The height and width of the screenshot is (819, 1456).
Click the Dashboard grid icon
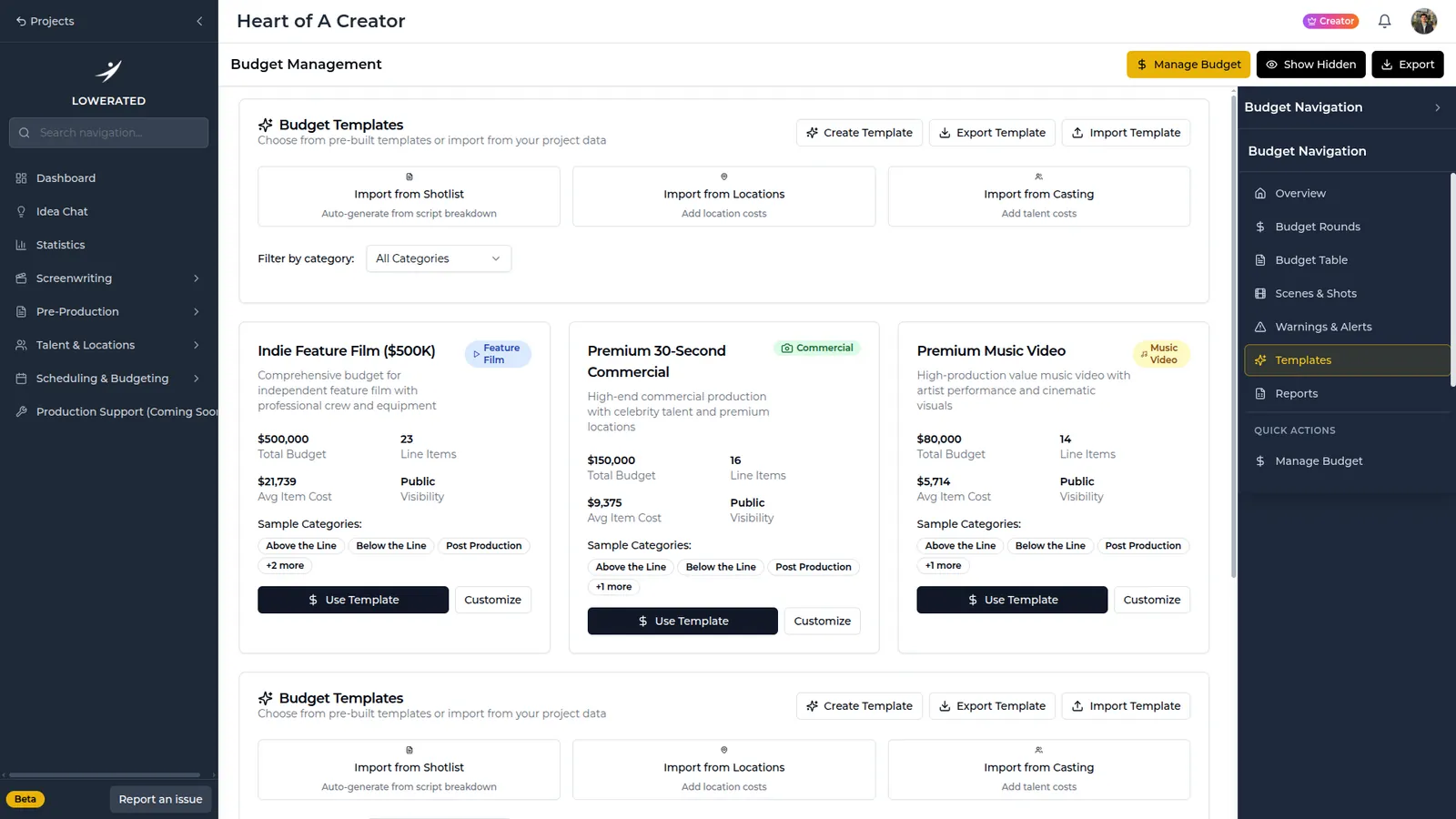coord(21,178)
